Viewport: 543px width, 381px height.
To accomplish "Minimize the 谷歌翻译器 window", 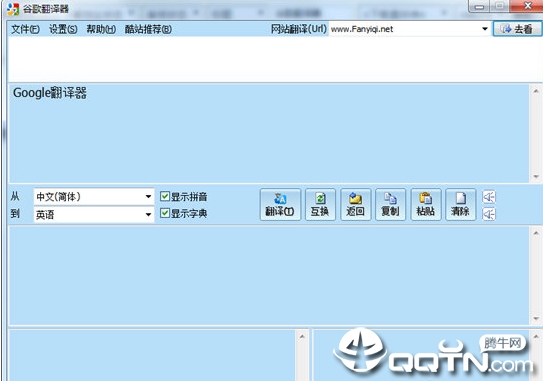I will point(479,6).
